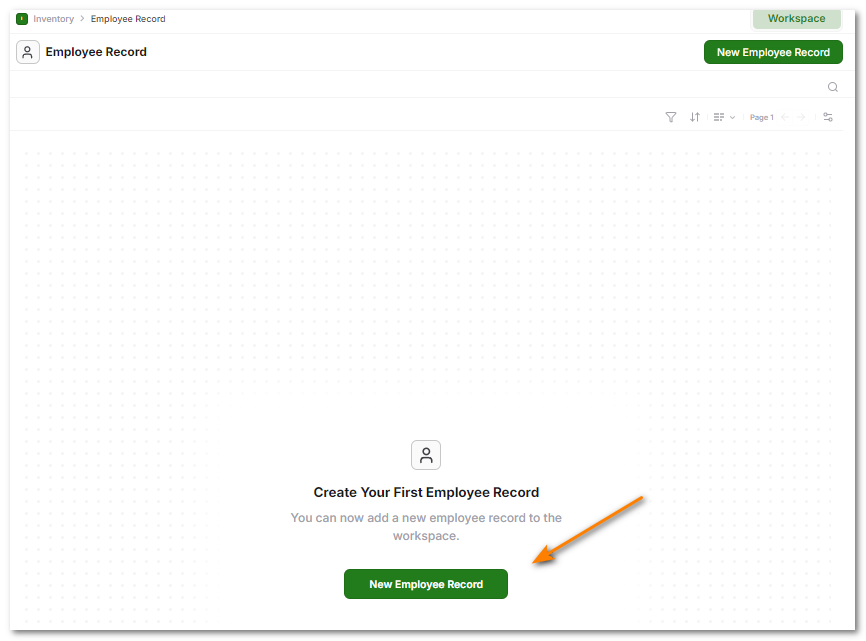Open the filter options
The height and width of the screenshot is (641, 866).
670,117
